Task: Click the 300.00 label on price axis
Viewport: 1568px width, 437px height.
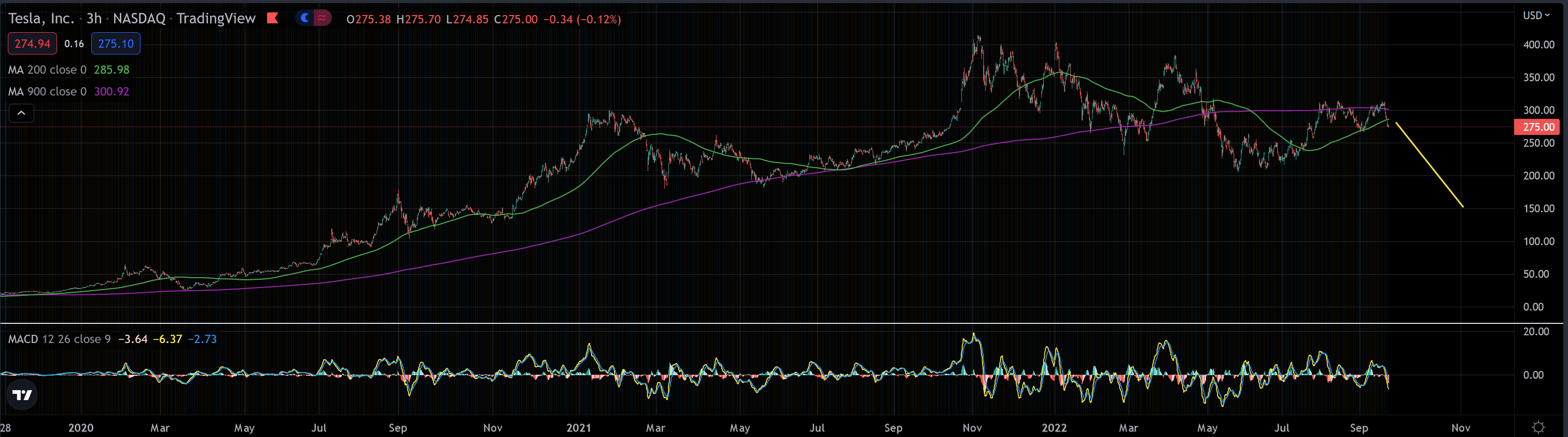Action: (1538, 111)
